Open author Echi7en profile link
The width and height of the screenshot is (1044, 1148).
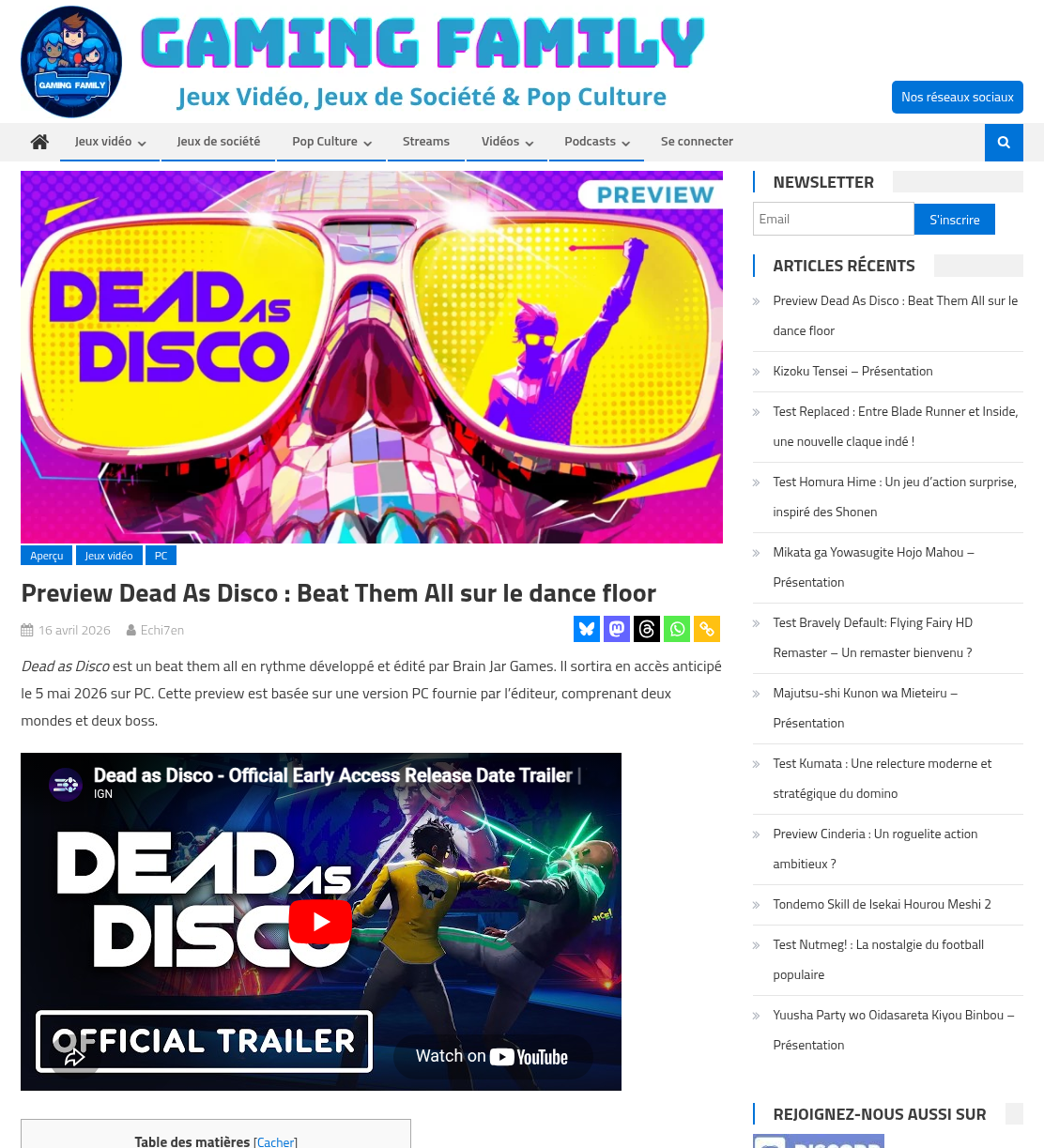point(162,631)
